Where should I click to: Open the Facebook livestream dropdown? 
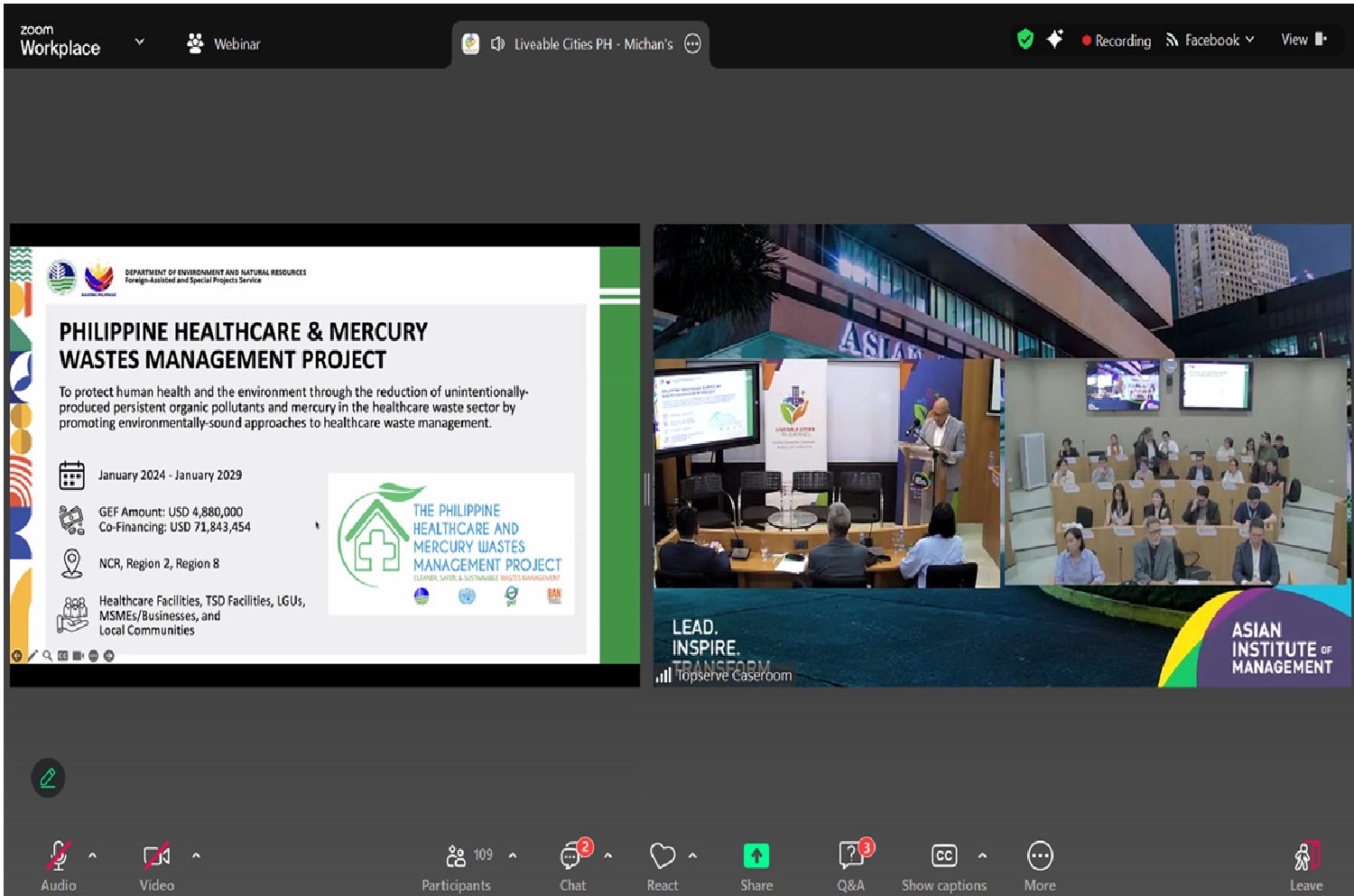coord(1210,40)
